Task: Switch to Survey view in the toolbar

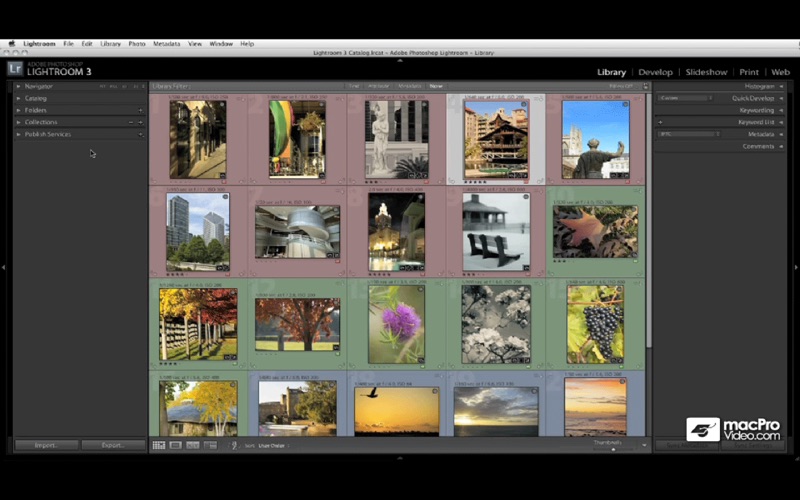Action: click(x=210, y=445)
